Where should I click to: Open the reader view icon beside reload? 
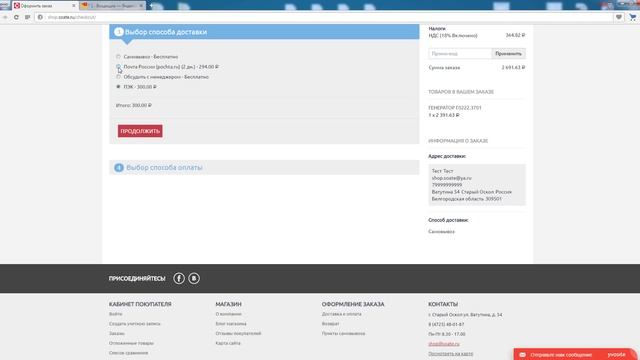(x=27, y=17)
